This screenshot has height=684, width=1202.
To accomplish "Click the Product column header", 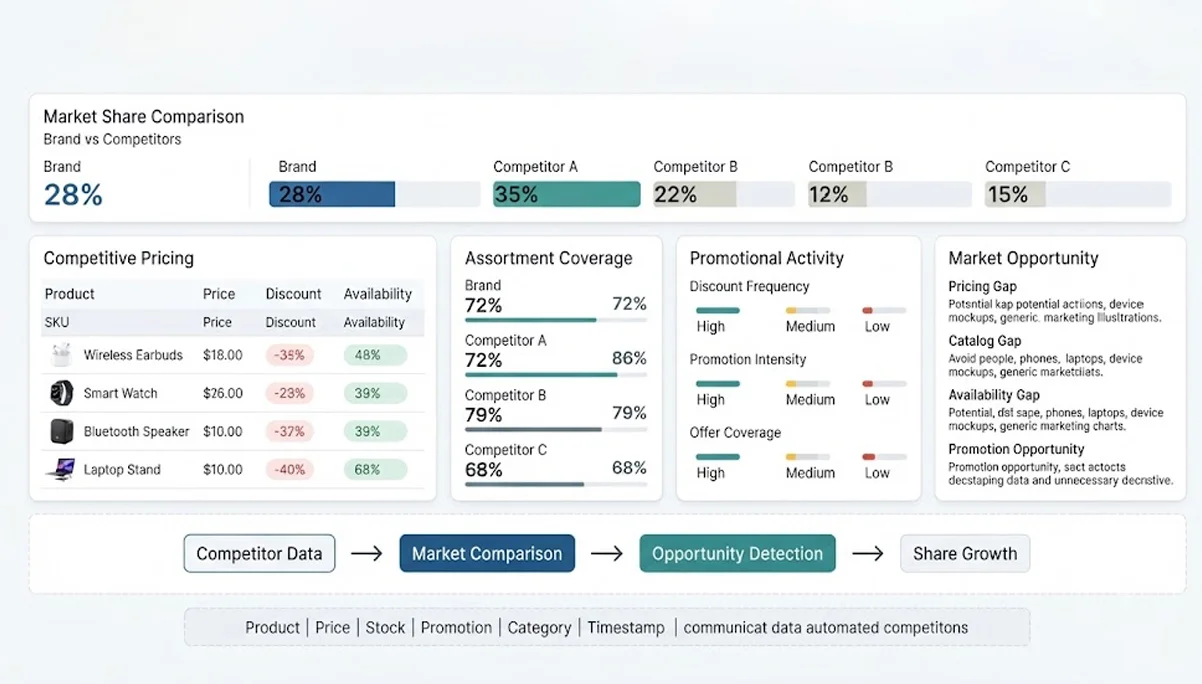I will 70,294.
